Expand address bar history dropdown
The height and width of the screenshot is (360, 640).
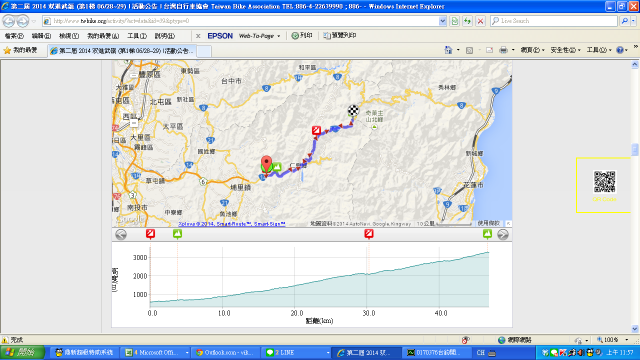click(x=442, y=21)
